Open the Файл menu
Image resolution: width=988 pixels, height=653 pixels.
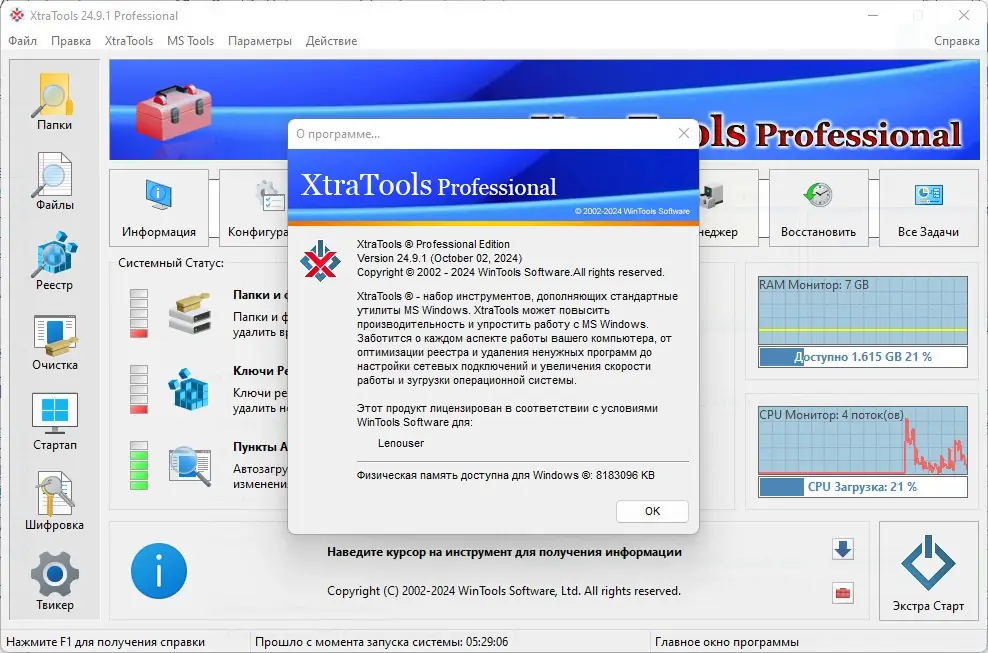point(23,41)
